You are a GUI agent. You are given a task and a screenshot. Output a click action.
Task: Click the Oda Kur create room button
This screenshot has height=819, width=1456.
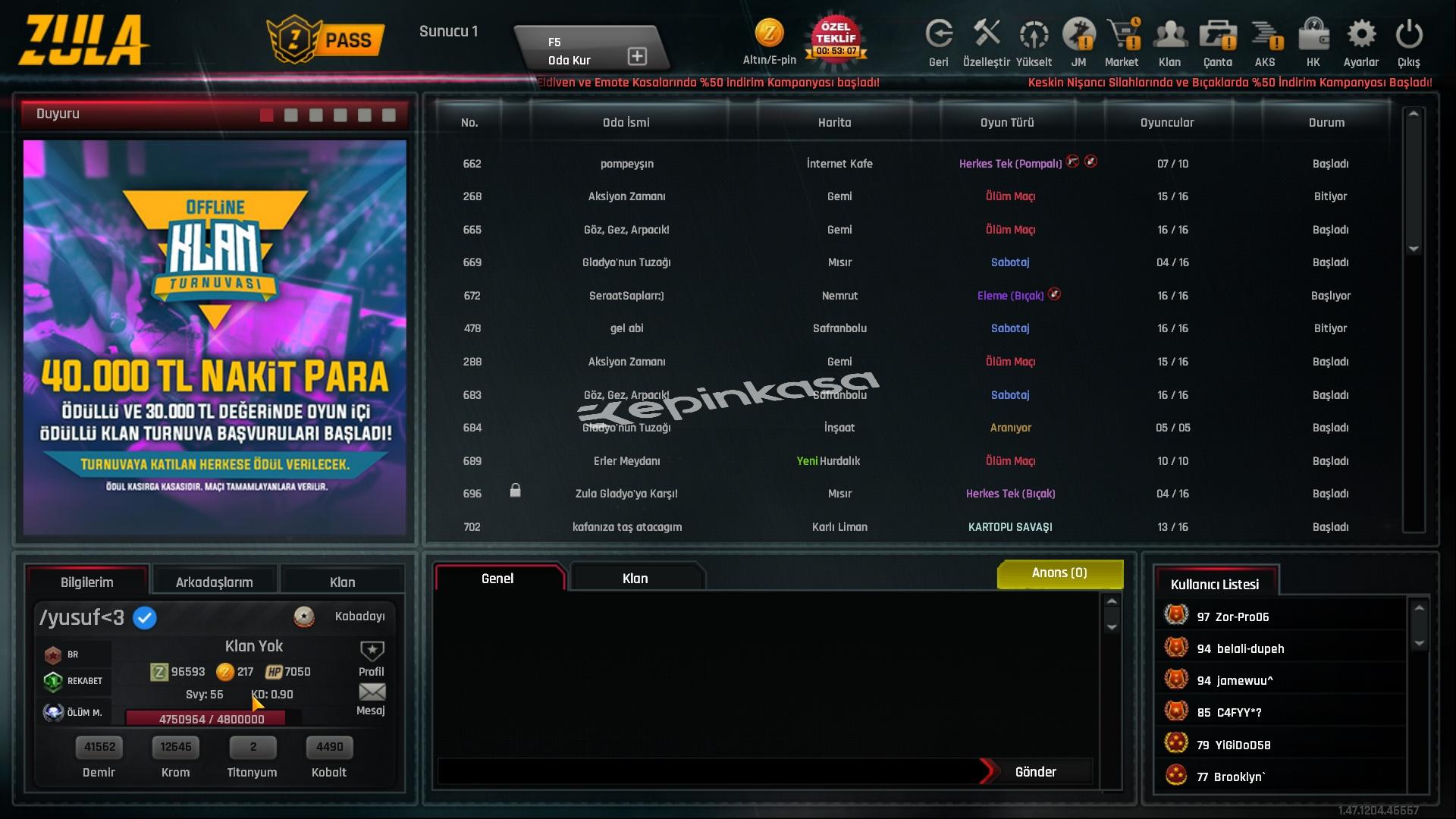pos(590,50)
